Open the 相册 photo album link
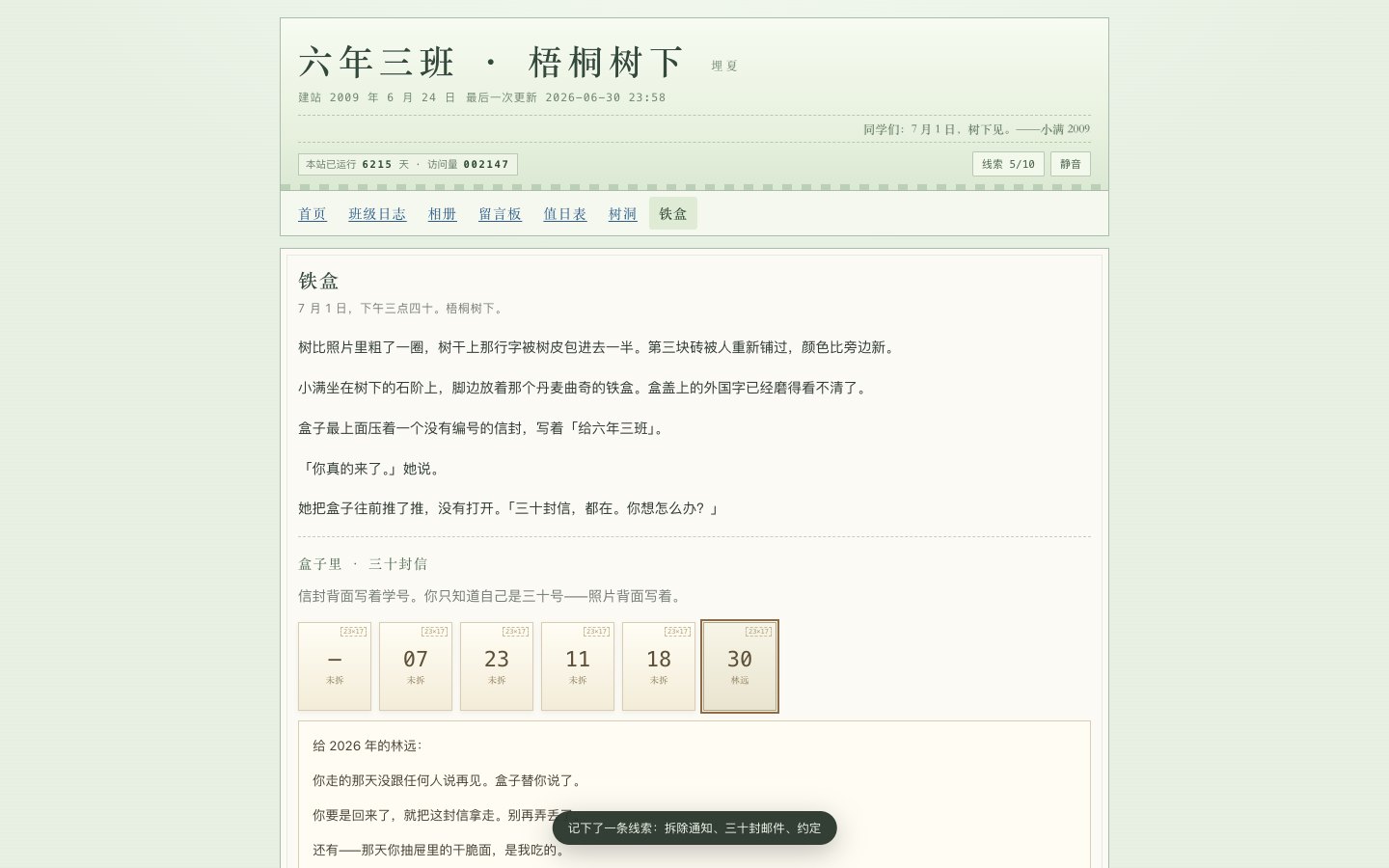The image size is (1389, 868). click(x=443, y=214)
